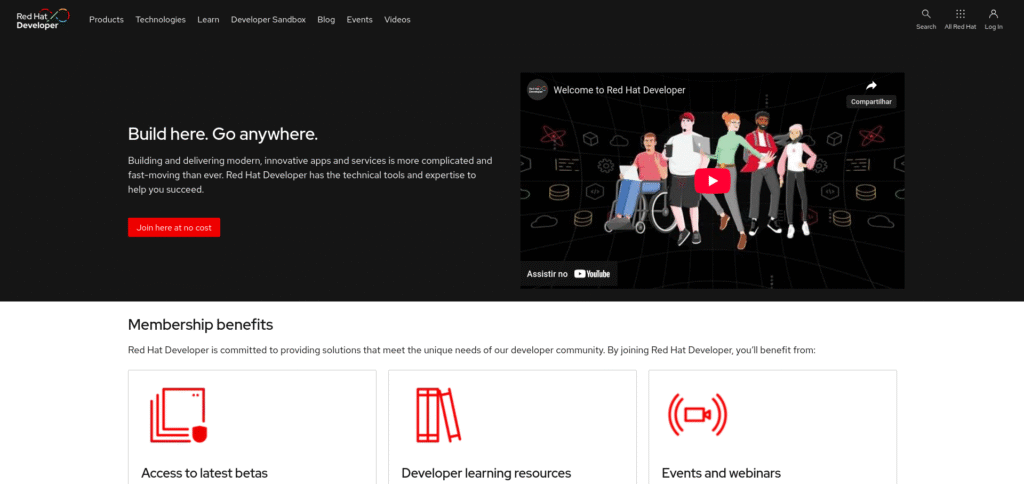The image size is (1024, 484).
Task: Click the Events and webinars heading
Action: [x=721, y=473]
